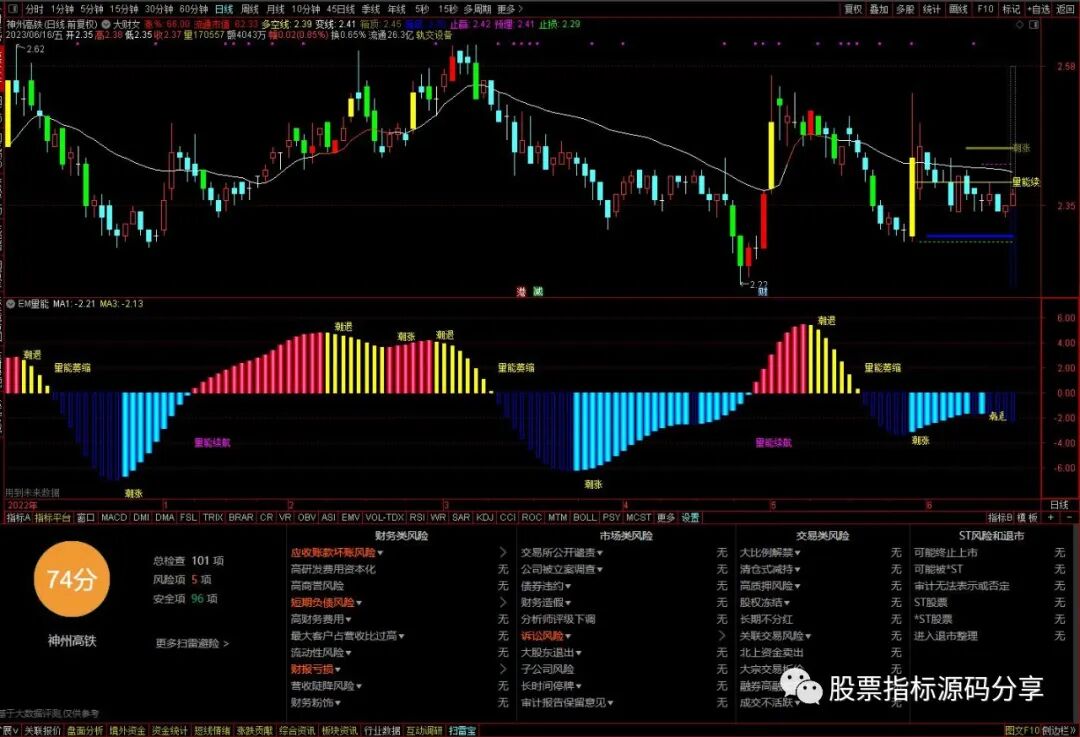This screenshot has height=737, width=1080.
Task: Click the 神州高铁 stock name label
Action: pyautogui.click(x=72, y=641)
